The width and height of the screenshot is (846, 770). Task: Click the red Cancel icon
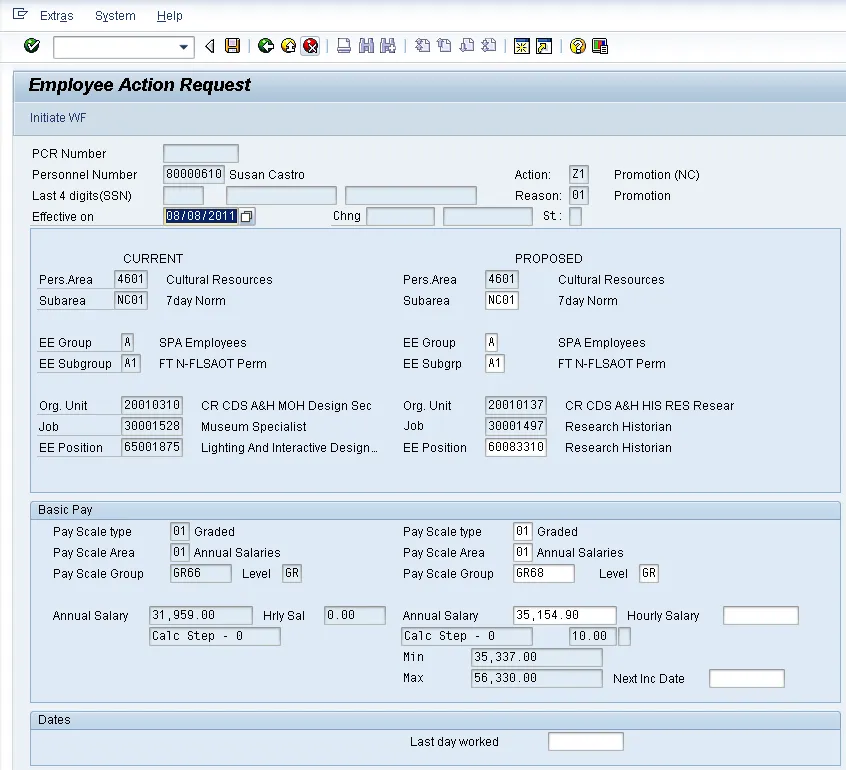(x=311, y=46)
